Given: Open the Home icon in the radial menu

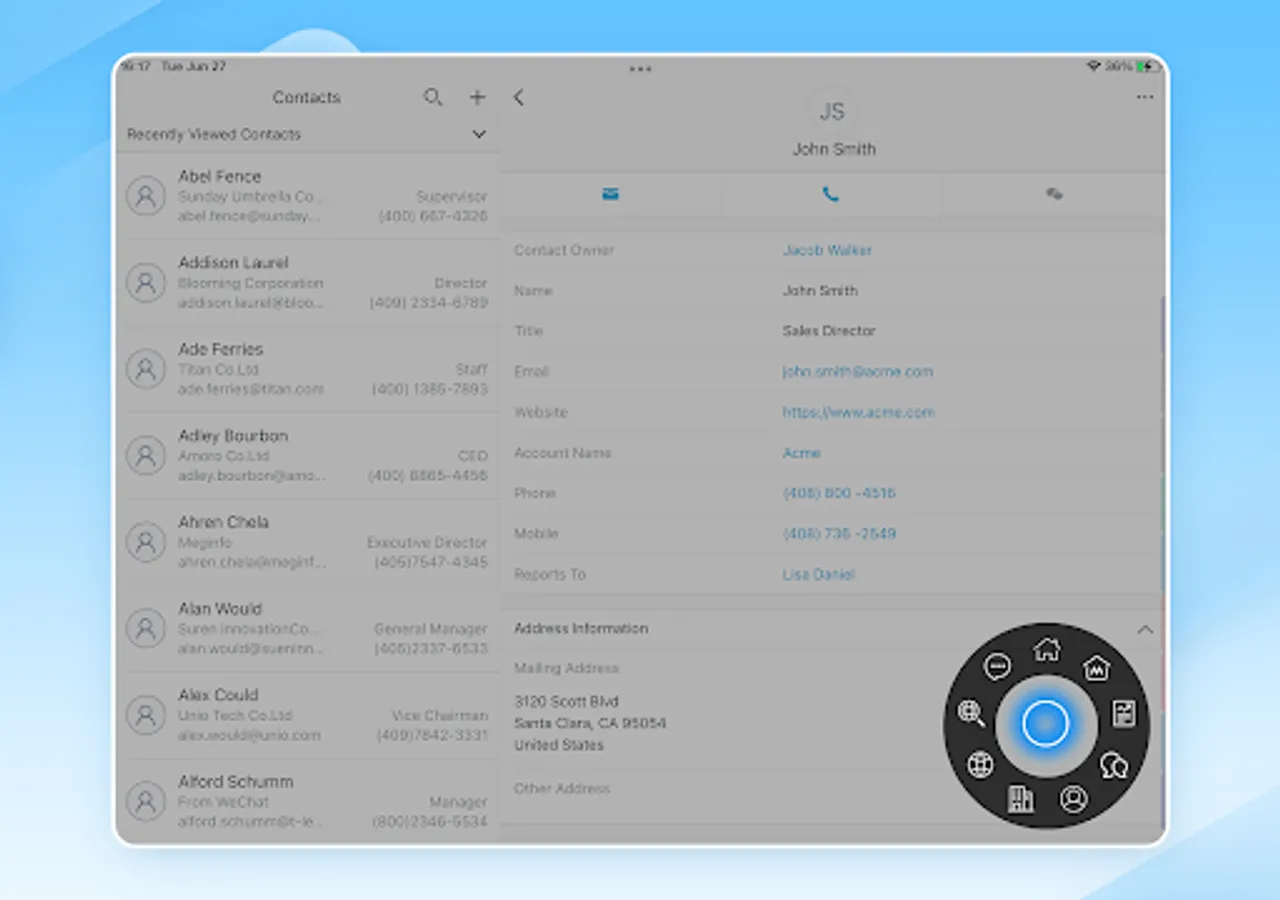Looking at the screenshot, I should pyautogui.click(x=1047, y=649).
